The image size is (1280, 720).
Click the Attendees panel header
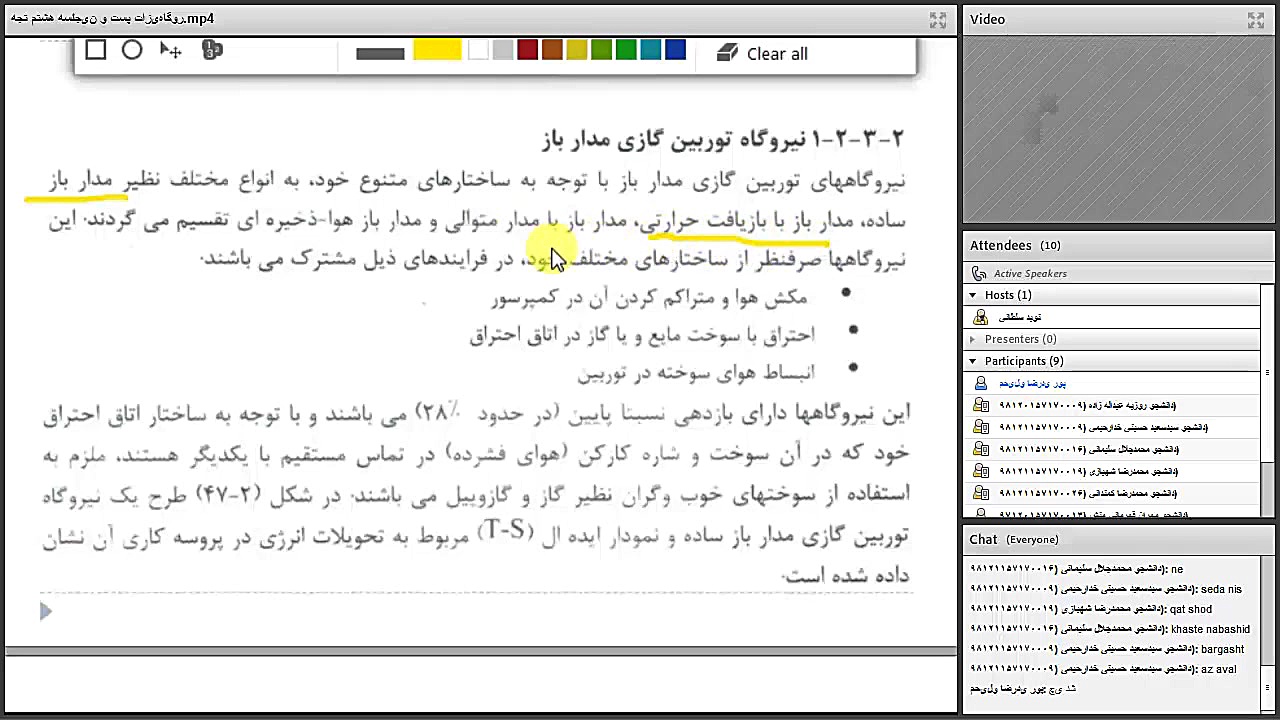[1001, 245]
